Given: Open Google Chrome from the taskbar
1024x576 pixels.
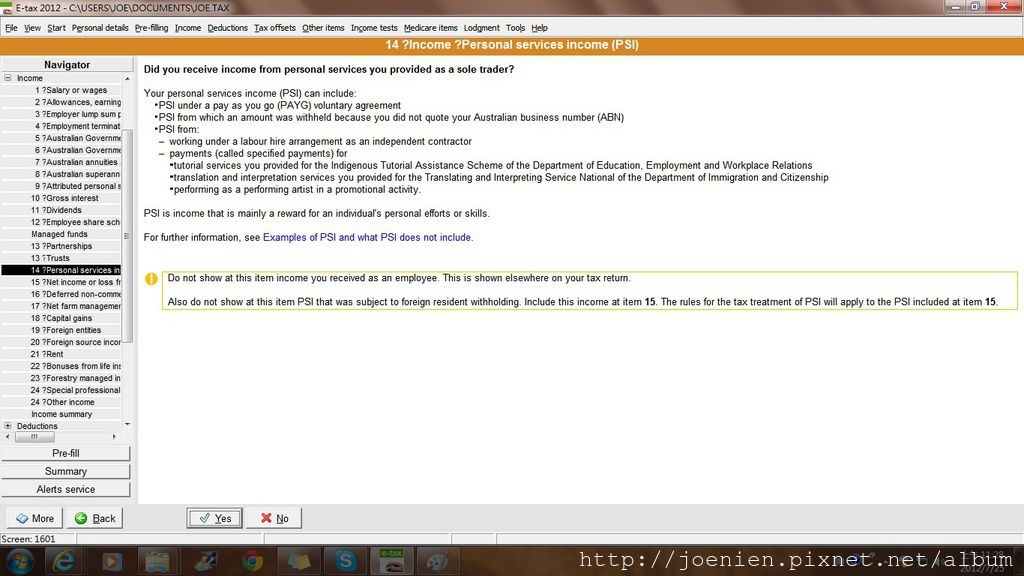Looking at the screenshot, I should click(252, 561).
